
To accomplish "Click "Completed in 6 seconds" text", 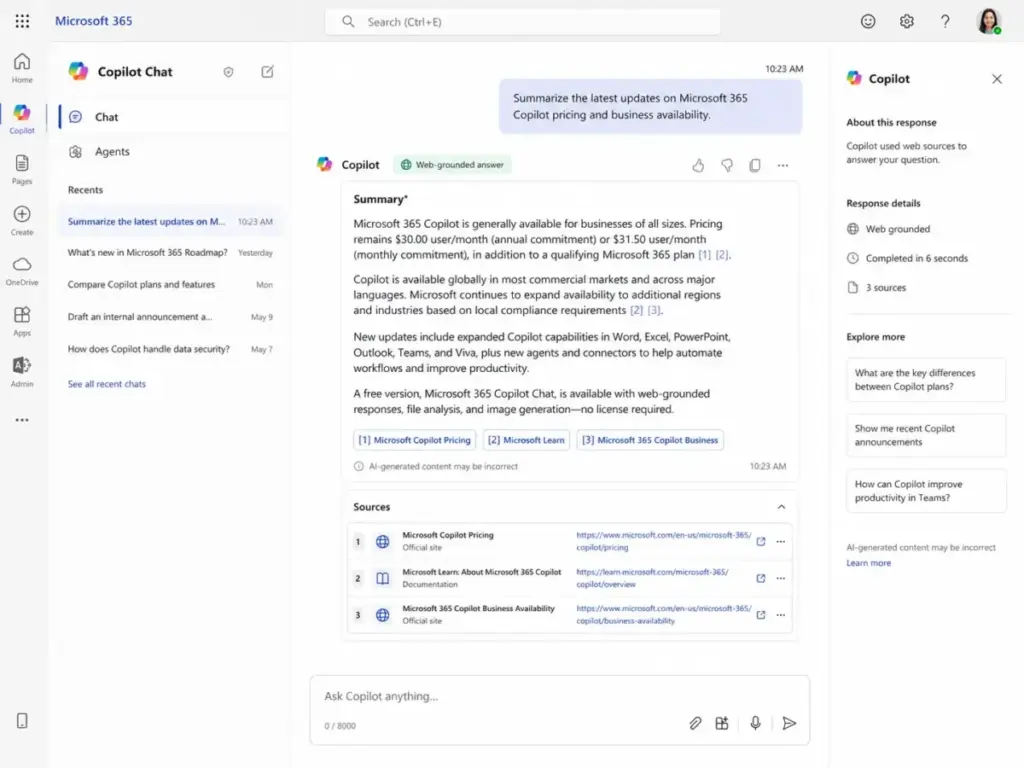I will tap(916, 258).
